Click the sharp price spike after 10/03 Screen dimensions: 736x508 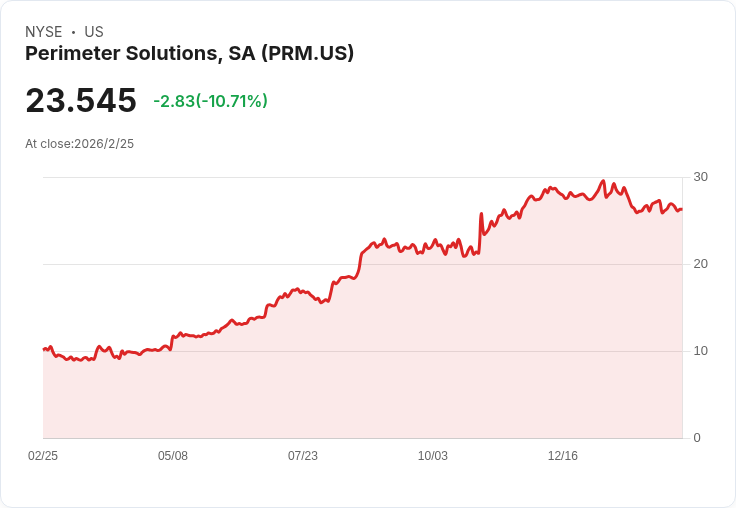pos(482,214)
